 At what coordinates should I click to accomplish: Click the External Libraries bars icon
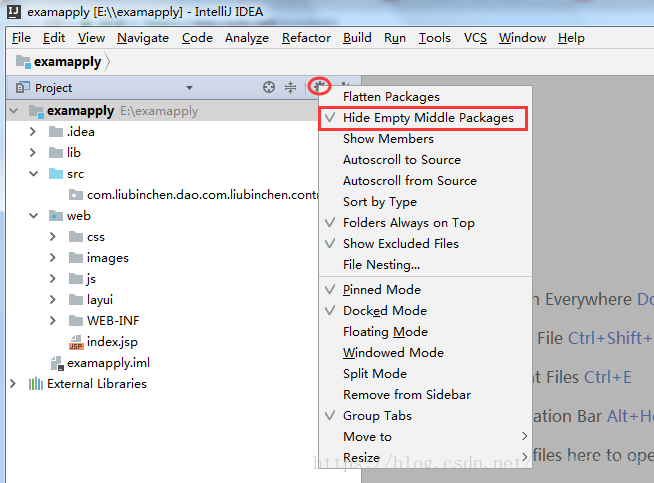tap(36, 384)
